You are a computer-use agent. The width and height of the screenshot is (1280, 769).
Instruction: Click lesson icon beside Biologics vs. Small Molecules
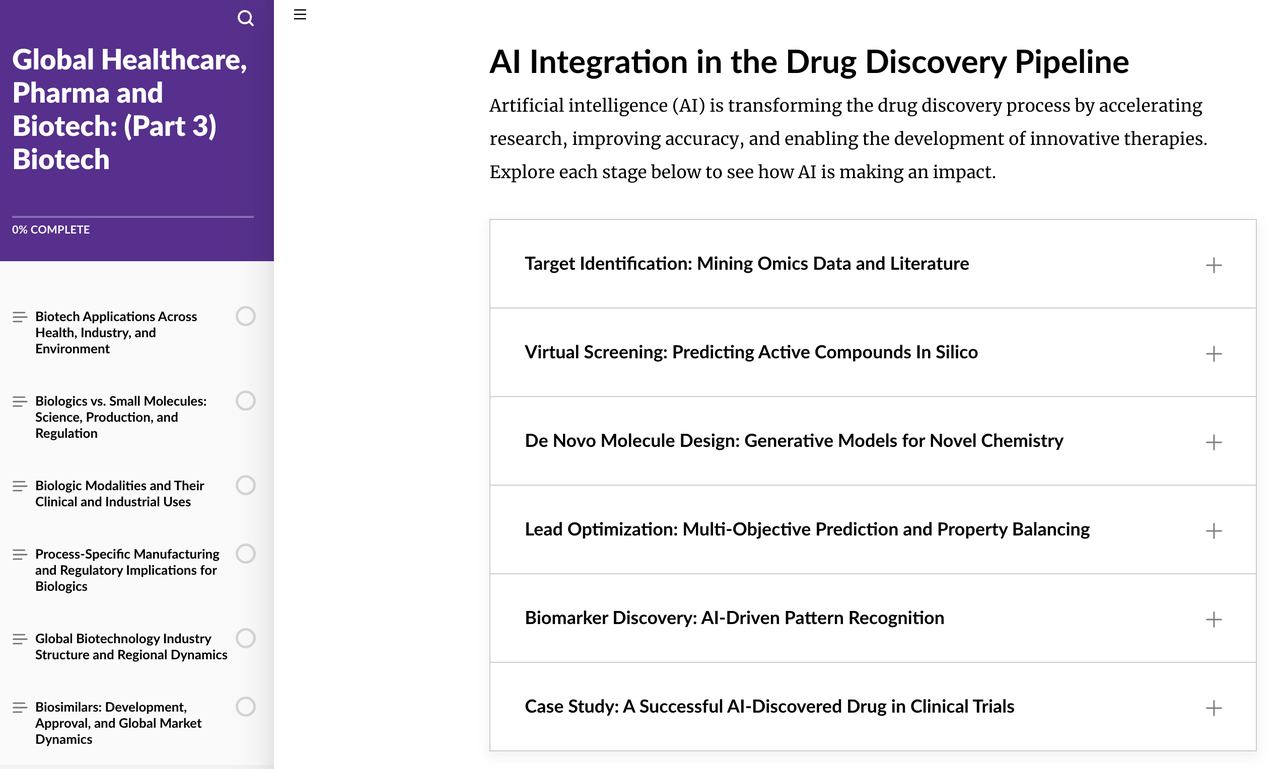(x=19, y=401)
